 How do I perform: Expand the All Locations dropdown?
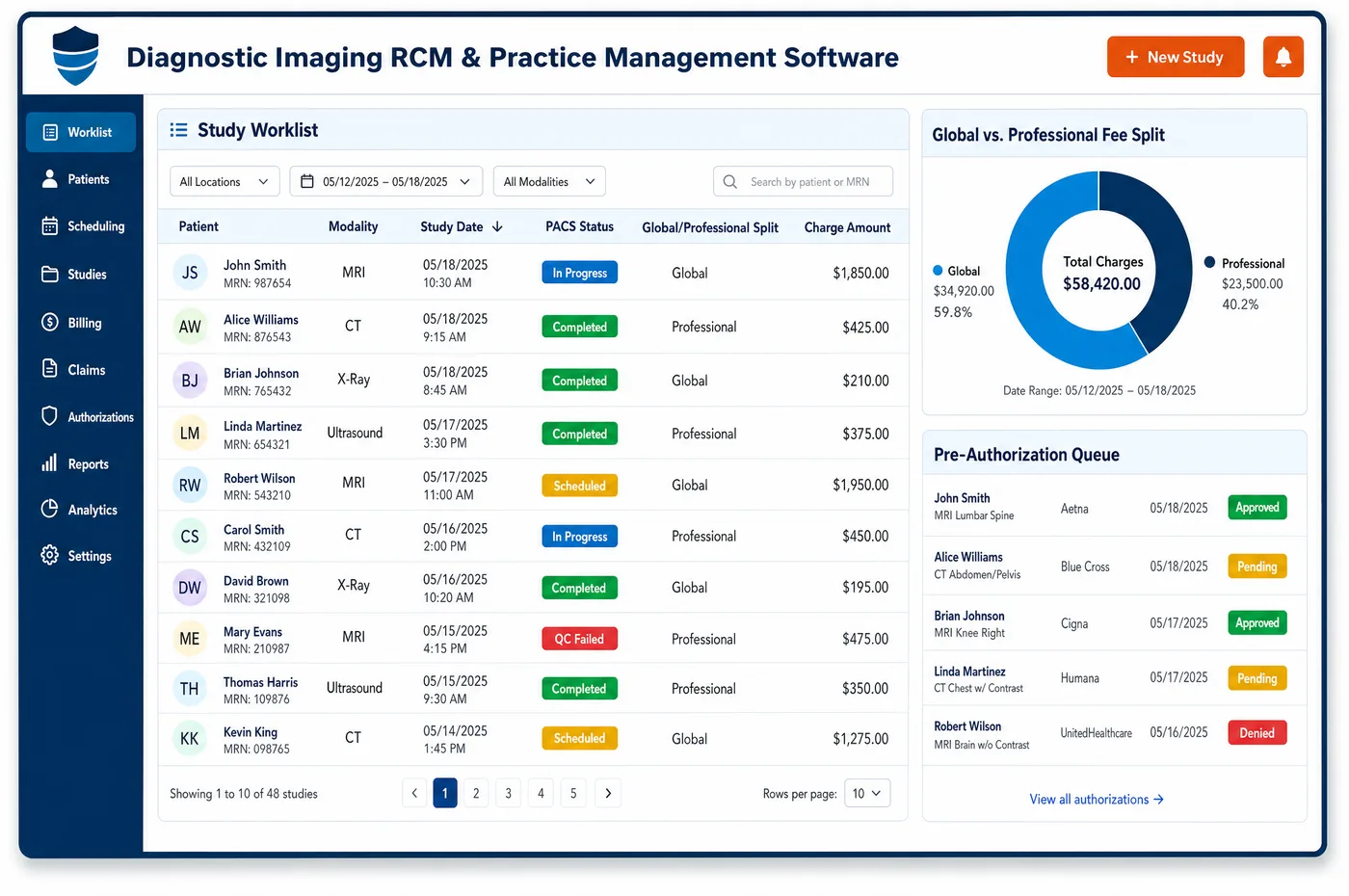225,181
